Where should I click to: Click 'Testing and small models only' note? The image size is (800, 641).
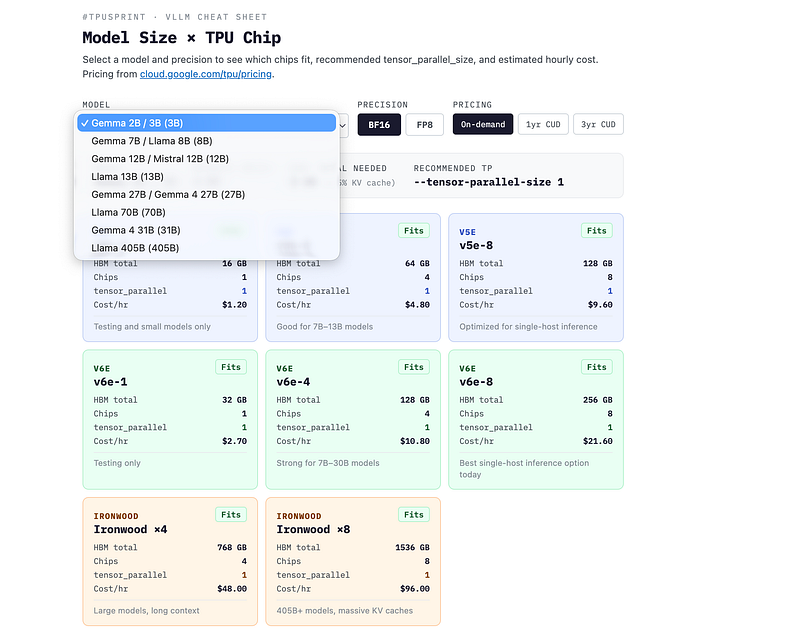click(x=152, y=327)
